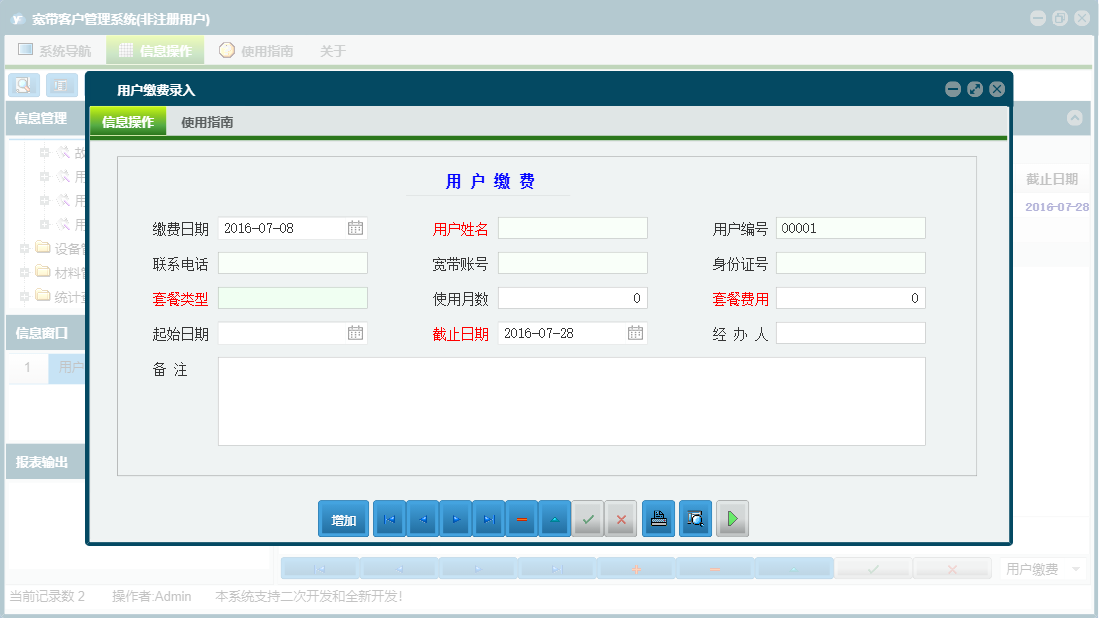Click the 增加 add button
Viewport: 1099px width, 618px height.
343,518
